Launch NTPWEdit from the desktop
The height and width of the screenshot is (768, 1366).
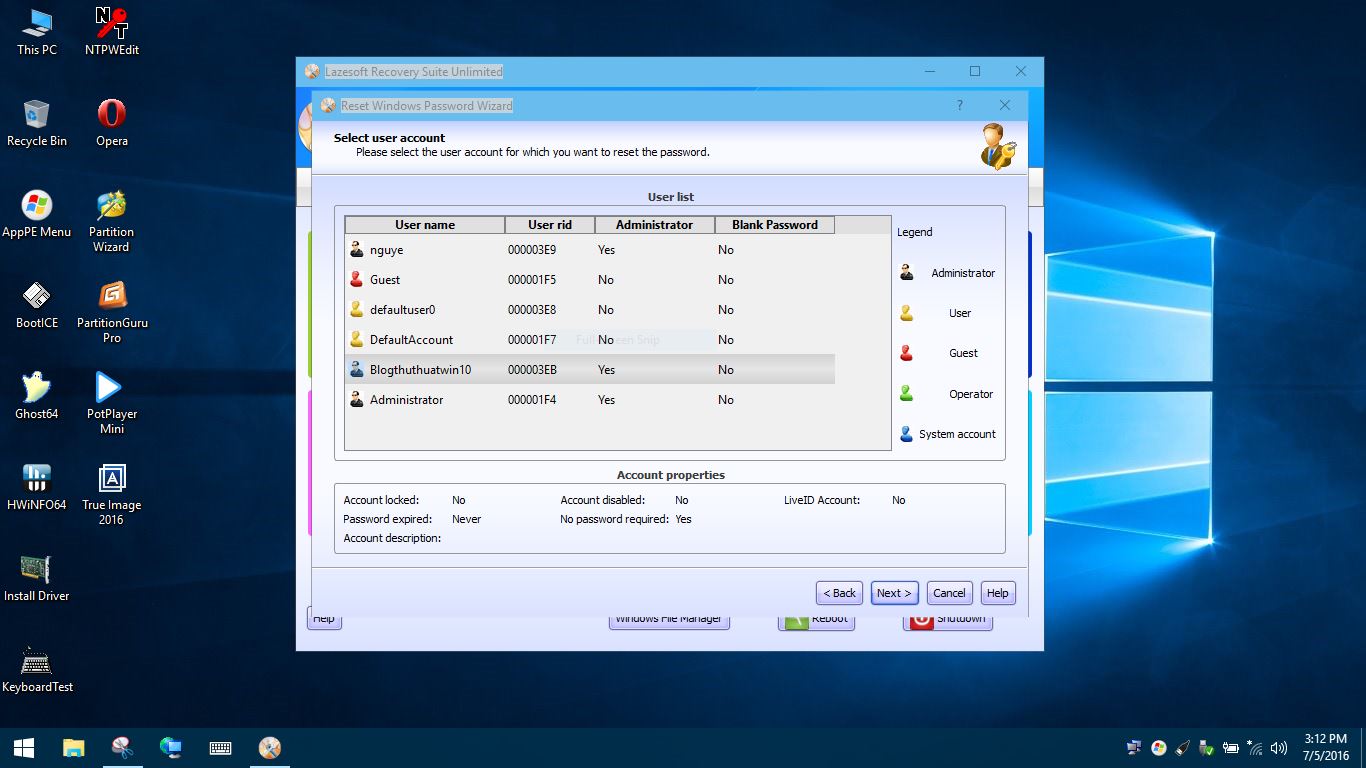coord(112,31)
